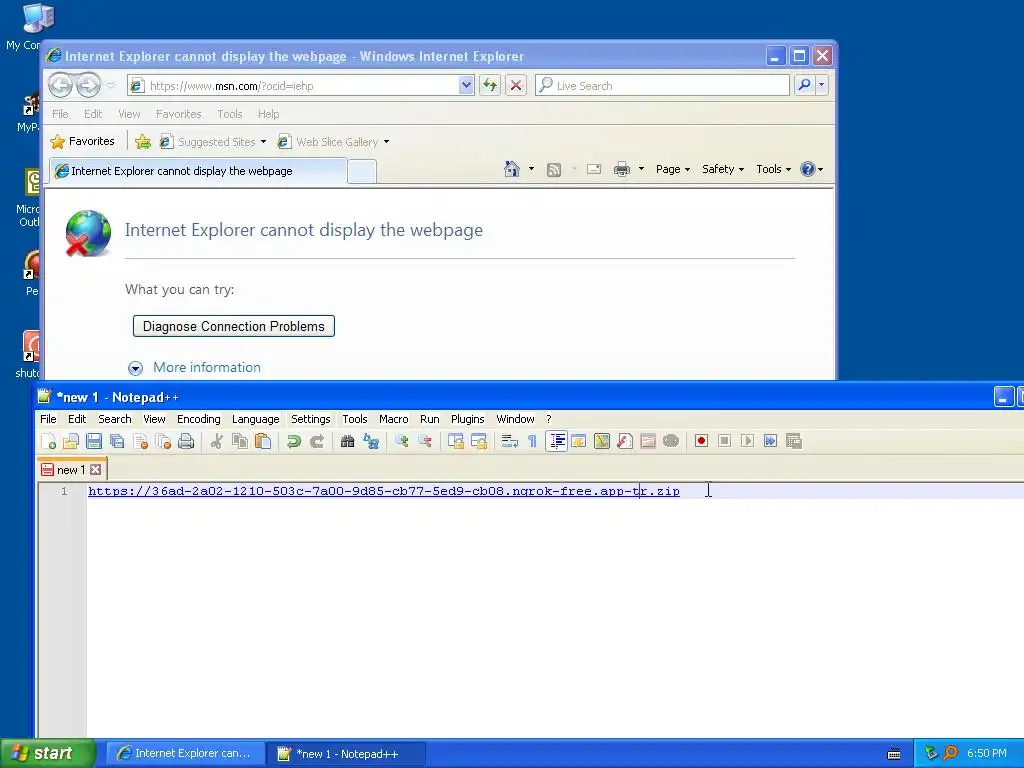Open Encoding menu in Notepad++
The height and width of the screenshot is (768, 1024).
(199, 419)
